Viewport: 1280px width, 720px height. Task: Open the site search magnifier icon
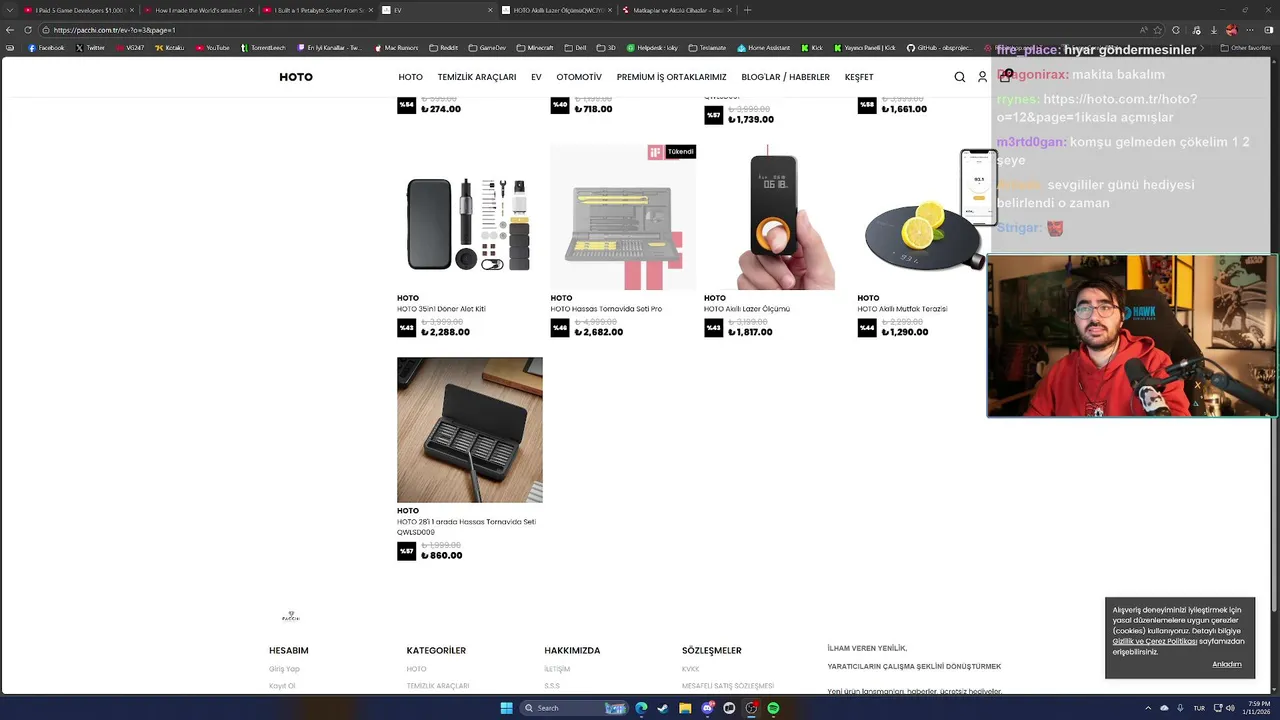[x=960, y=77]
